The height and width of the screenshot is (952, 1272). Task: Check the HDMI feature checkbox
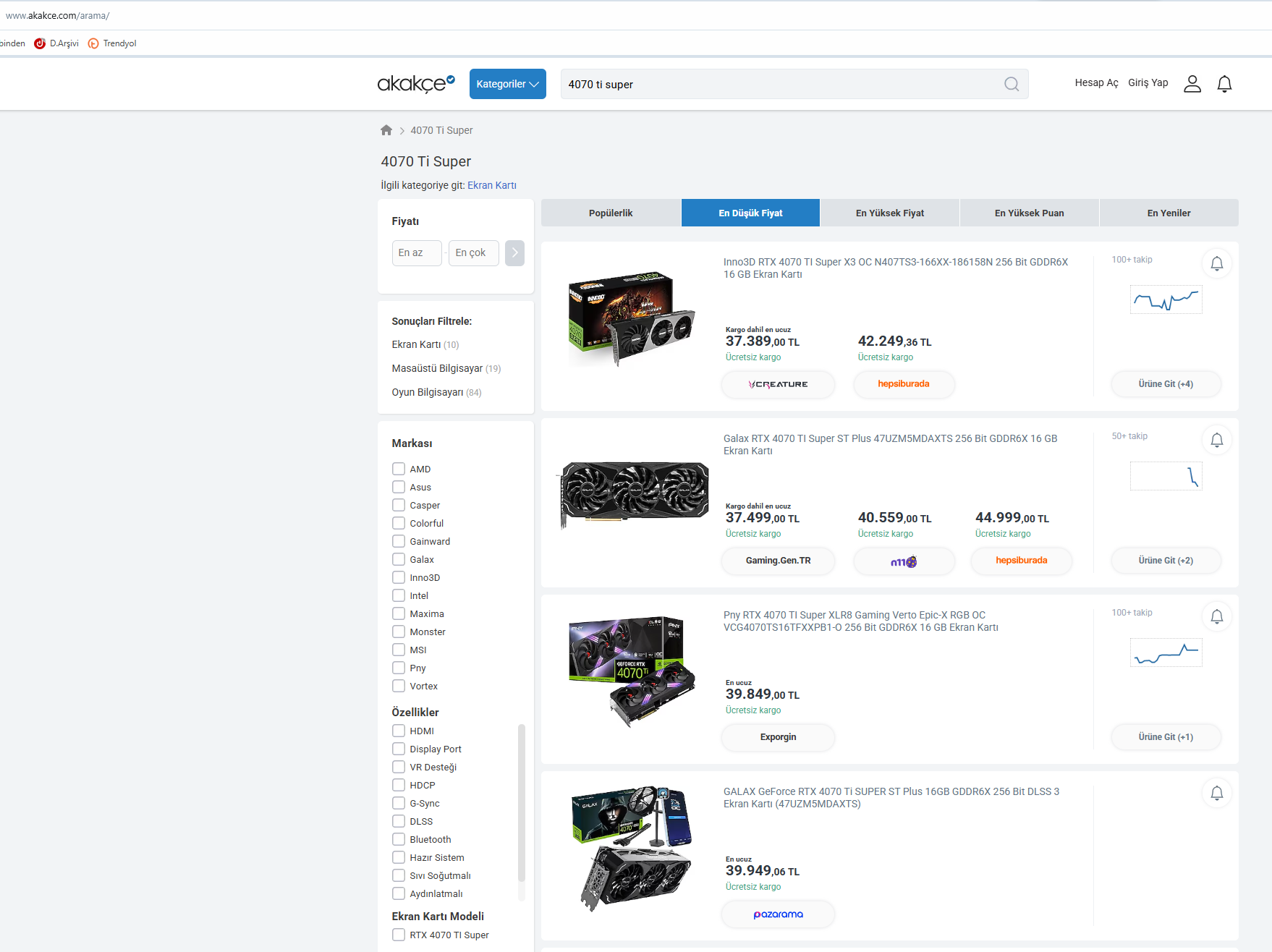(399, 731)
